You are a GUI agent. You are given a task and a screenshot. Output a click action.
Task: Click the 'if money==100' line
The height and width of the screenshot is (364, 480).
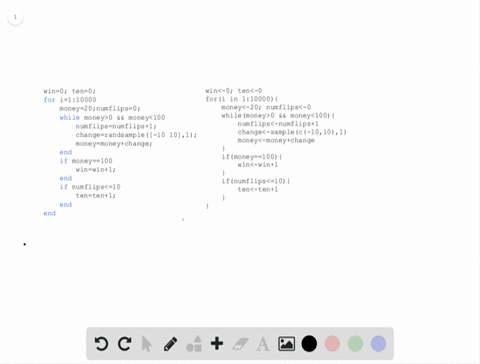86,161
